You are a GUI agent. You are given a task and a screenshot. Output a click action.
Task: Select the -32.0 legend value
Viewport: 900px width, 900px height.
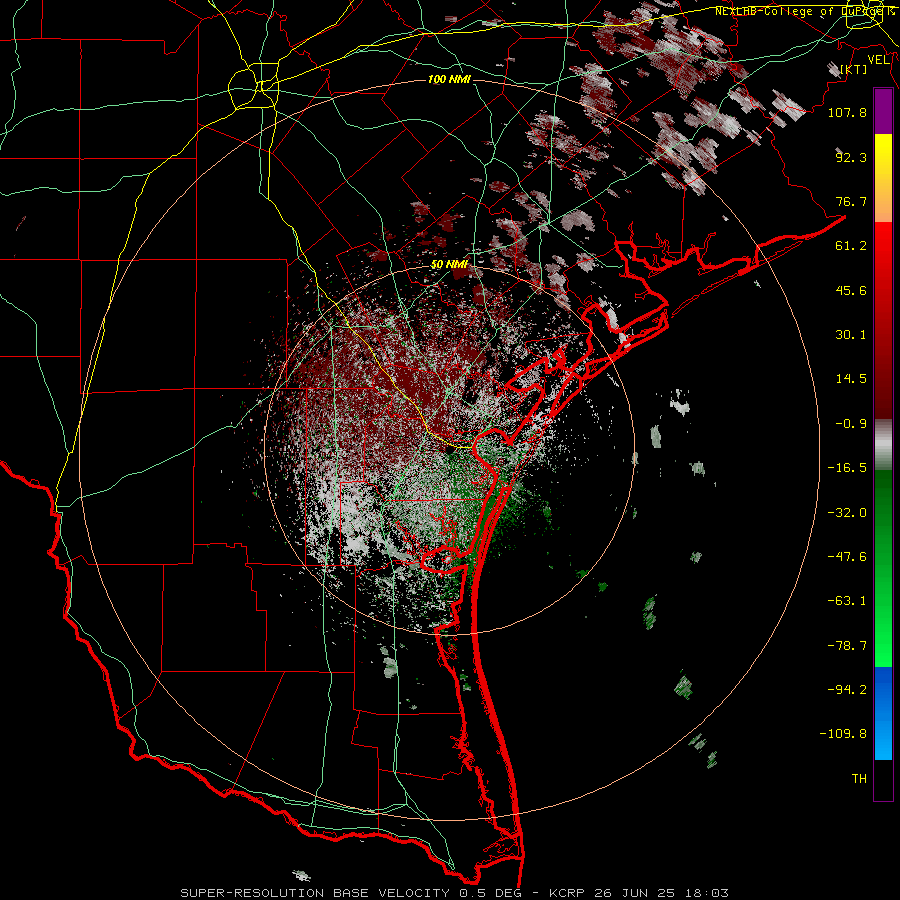tap(847, 513)
